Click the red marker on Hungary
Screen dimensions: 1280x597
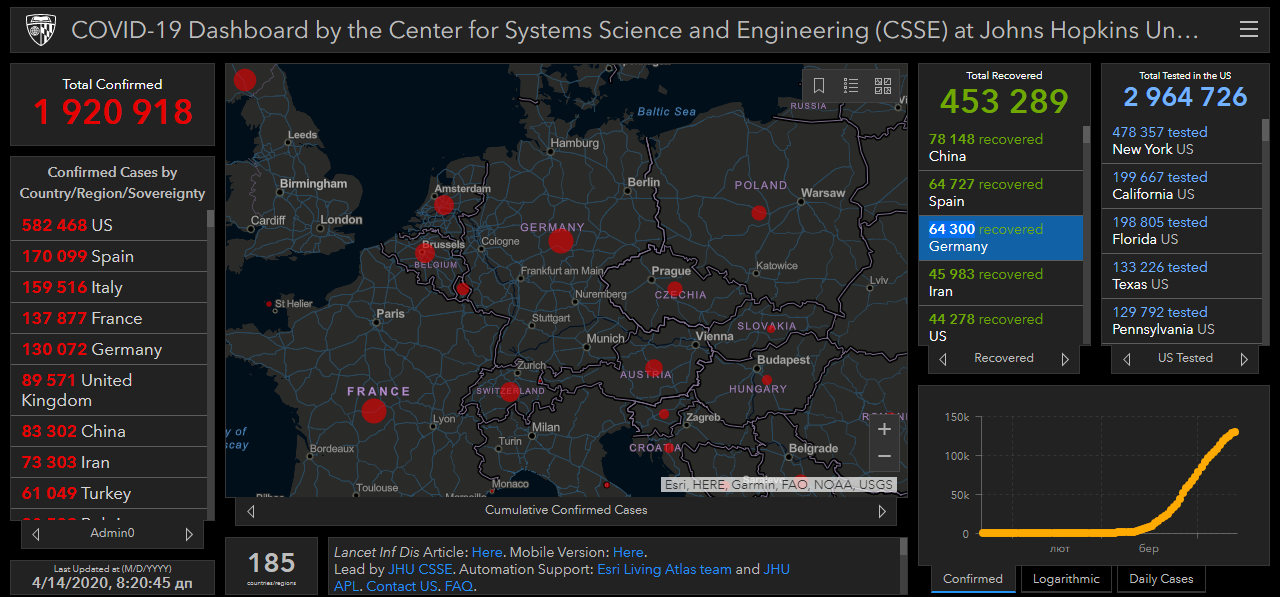767,380
